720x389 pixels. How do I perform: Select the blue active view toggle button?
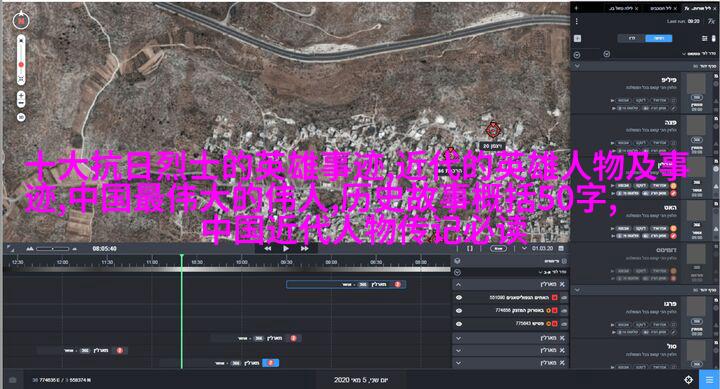click(x=658, y=39)
